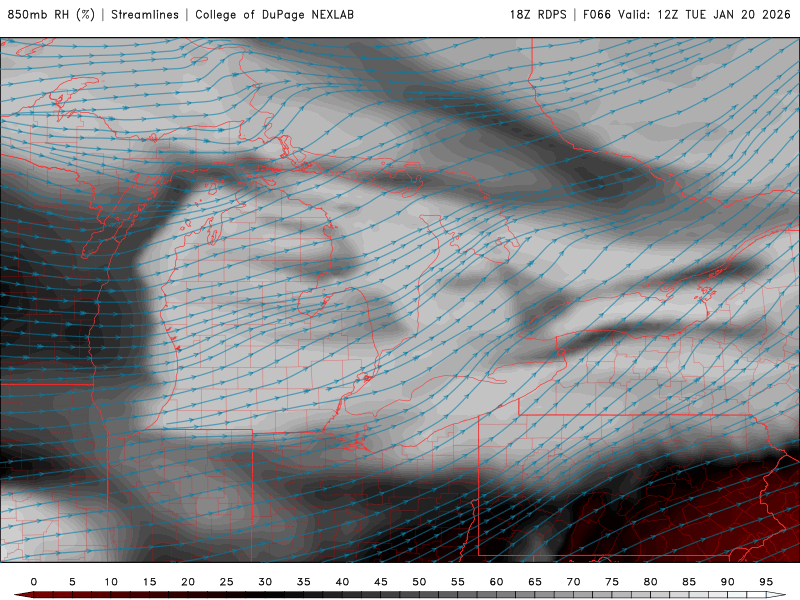Click the '35' value on the color scale
Image resolution: width=800 pixels, height=600 pixels.
click(x=304, y=582)
